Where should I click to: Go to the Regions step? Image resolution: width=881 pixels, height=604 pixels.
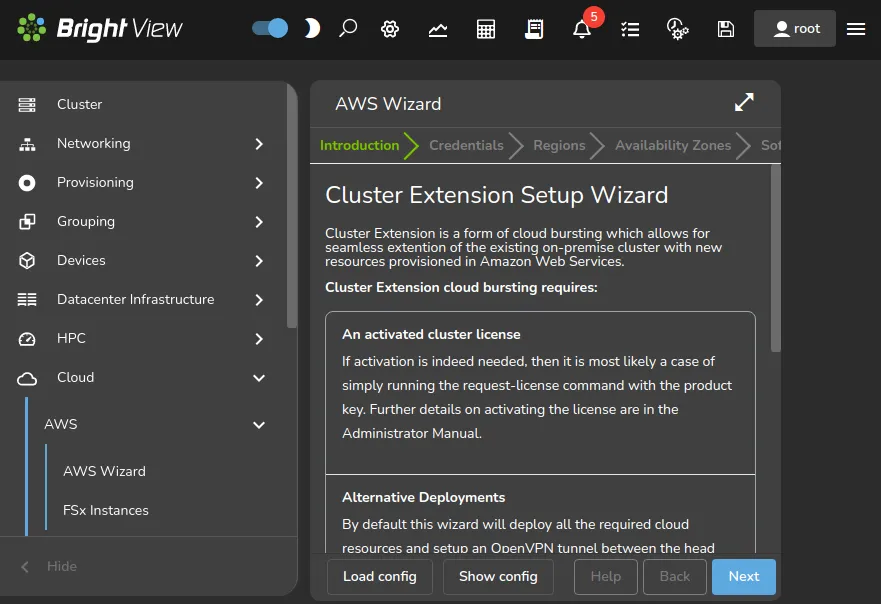coord(559,146)
